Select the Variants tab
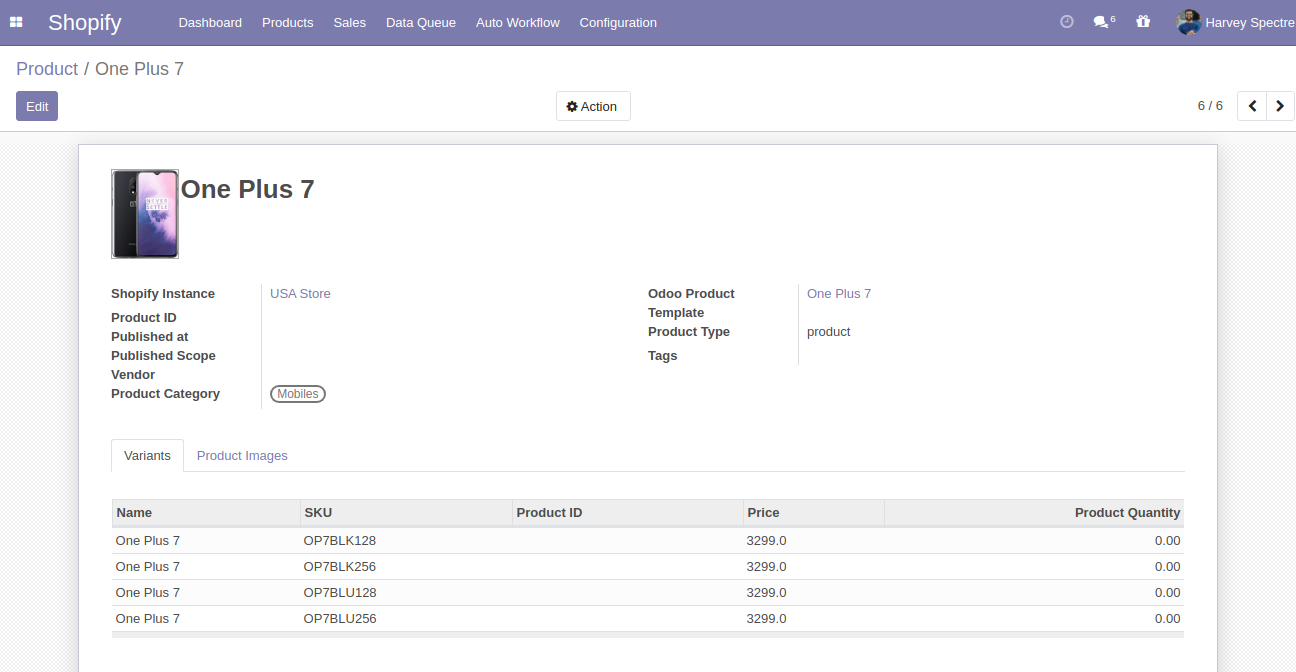This screenshot has width=1296, height=672. [147, 456]
